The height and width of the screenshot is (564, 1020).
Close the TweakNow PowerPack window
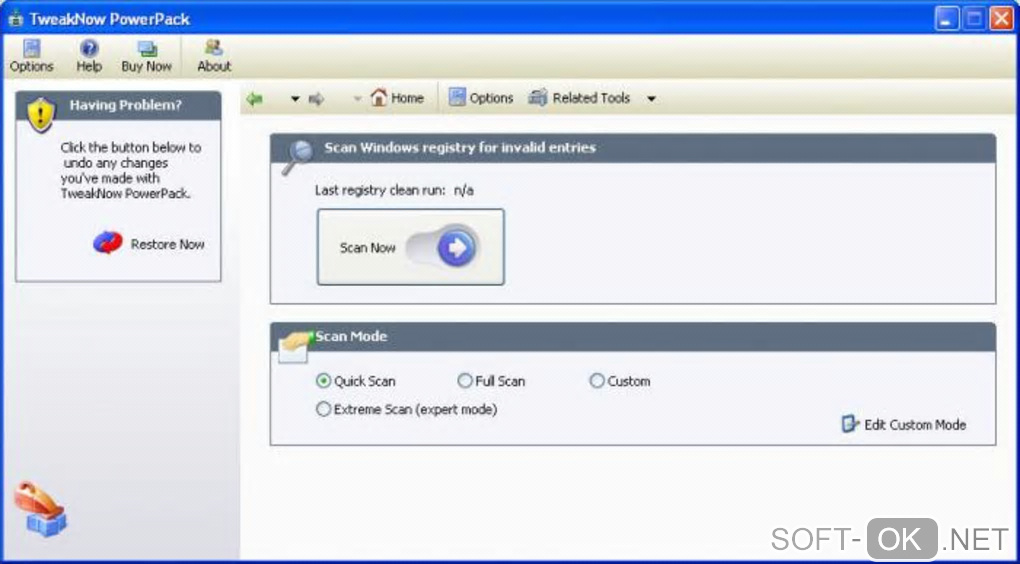[x=1002, y=19]
